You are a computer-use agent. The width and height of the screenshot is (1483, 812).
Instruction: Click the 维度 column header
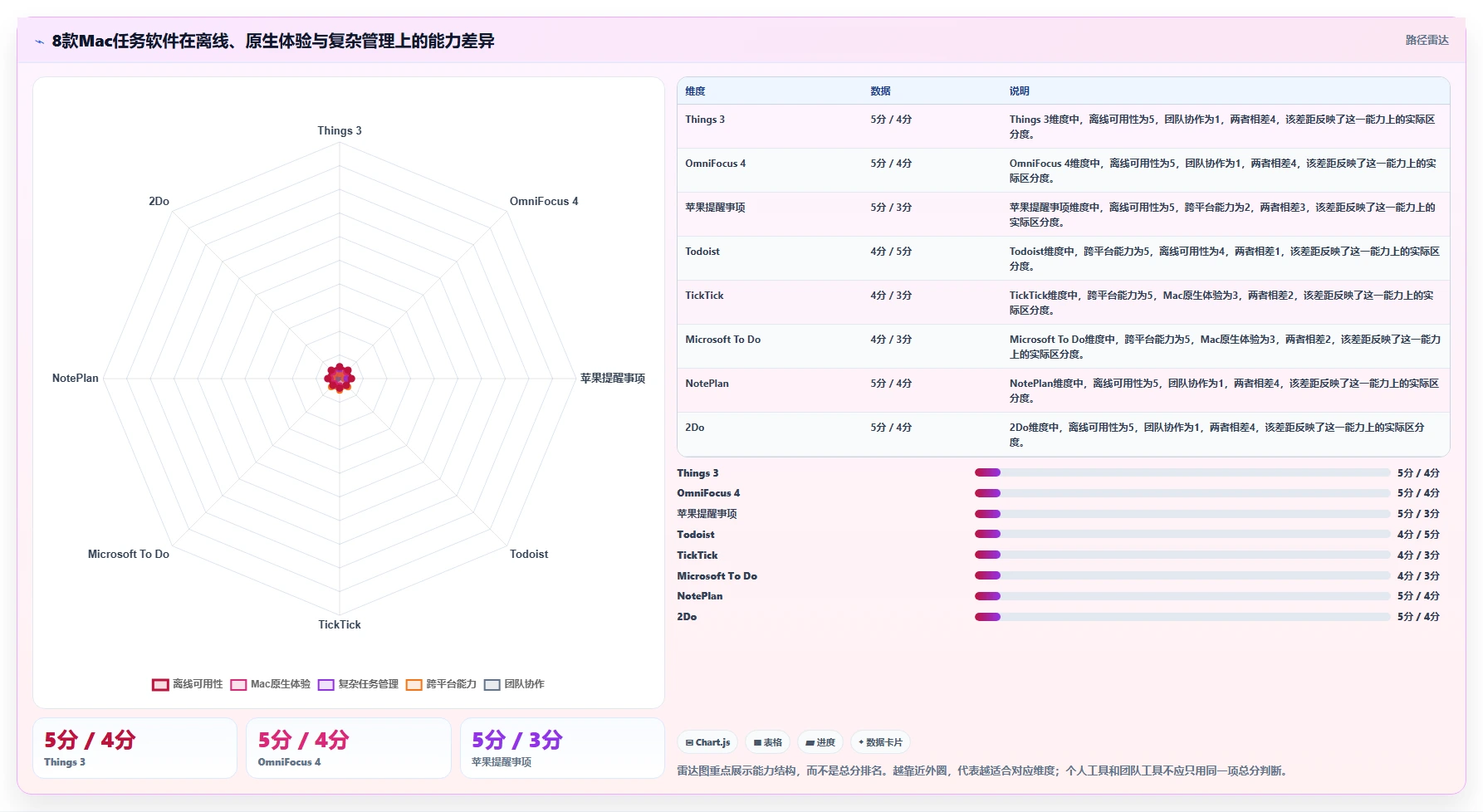pos(695,91)
